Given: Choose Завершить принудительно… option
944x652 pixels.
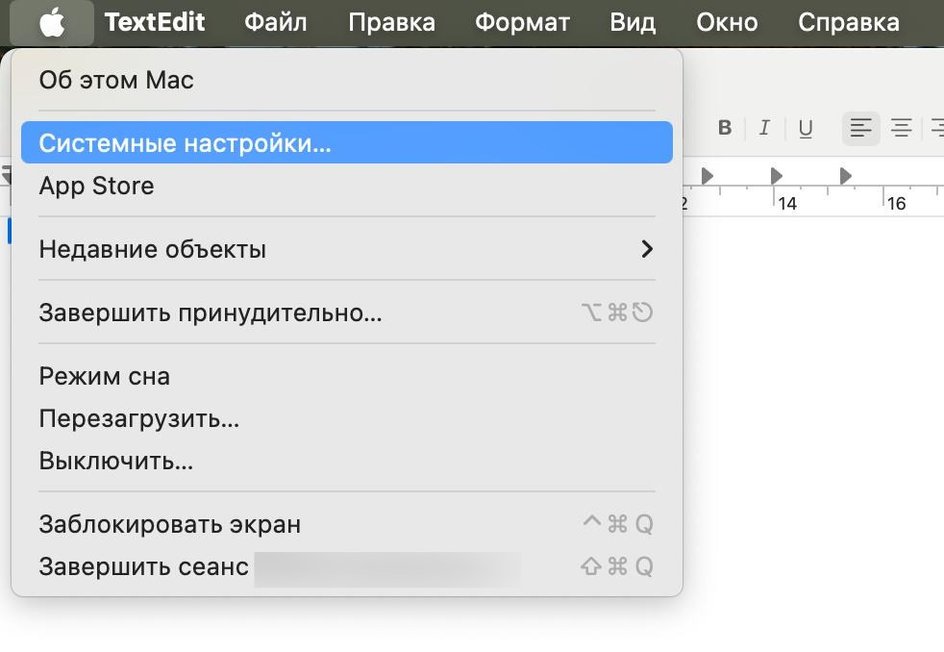Looking at the screenshot, I should click(x=347, y=312).
